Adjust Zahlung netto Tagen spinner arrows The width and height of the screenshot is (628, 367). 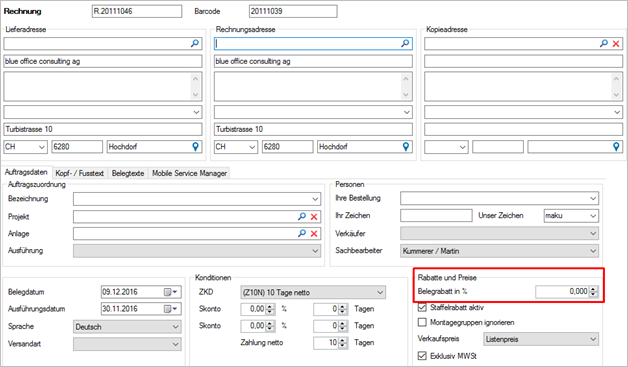342,343
